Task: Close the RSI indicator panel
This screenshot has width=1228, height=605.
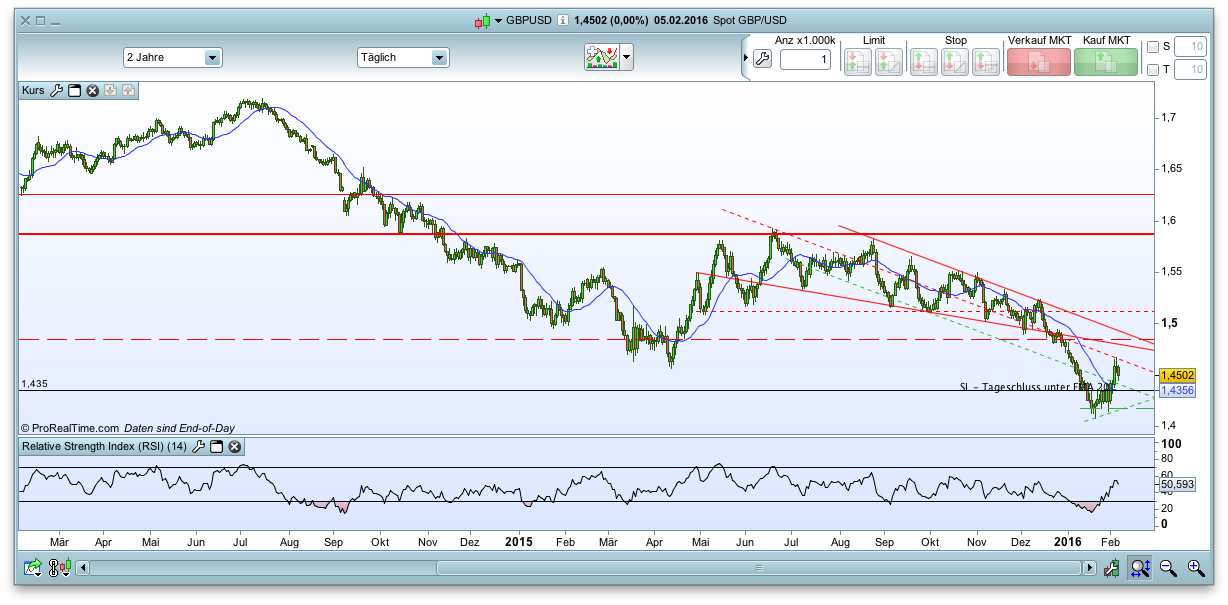Action: 234,446
